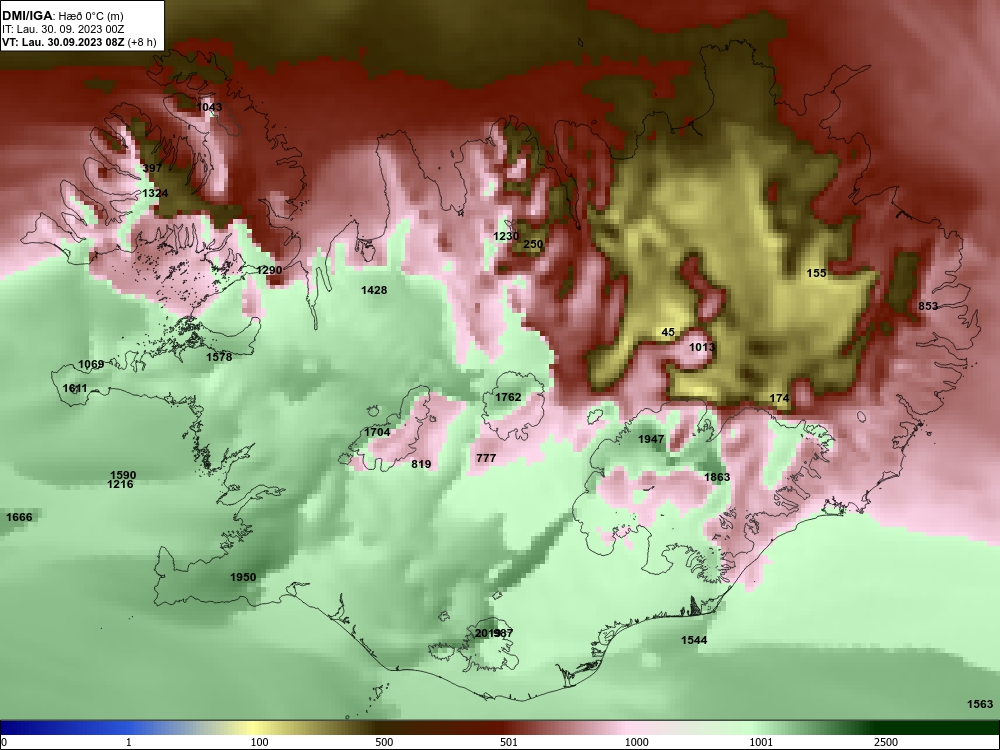Click the color scale label 501
The image size is (1000, 750).
pos(508,742)
